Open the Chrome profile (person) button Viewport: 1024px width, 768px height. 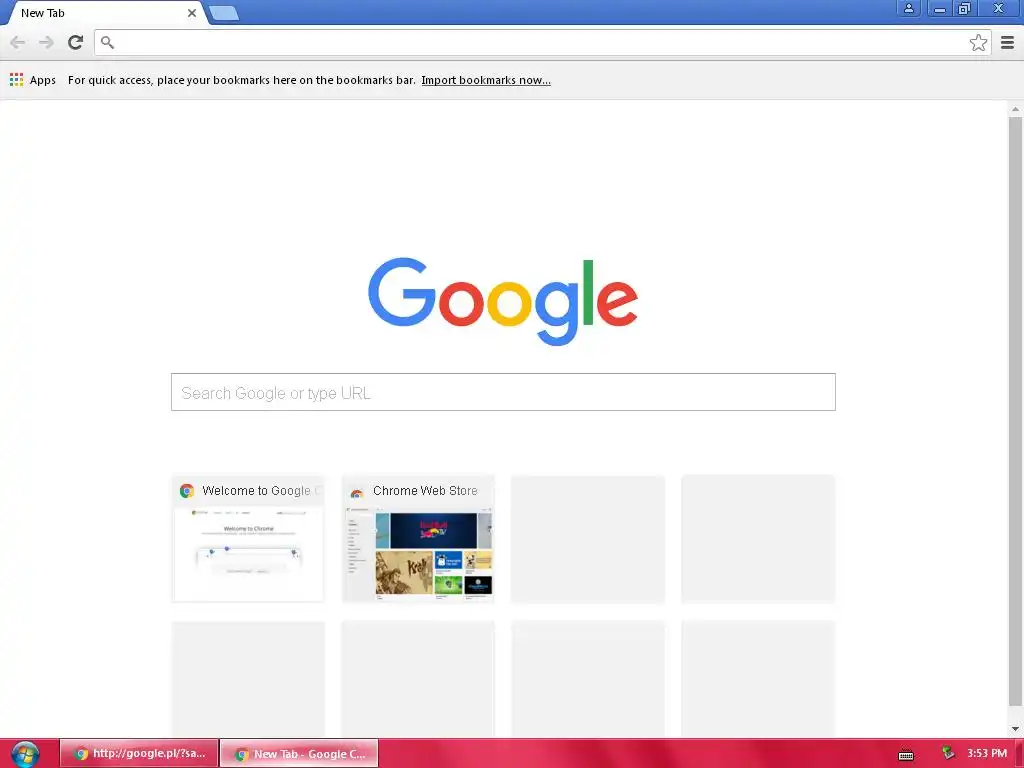(x=908, y=8)
